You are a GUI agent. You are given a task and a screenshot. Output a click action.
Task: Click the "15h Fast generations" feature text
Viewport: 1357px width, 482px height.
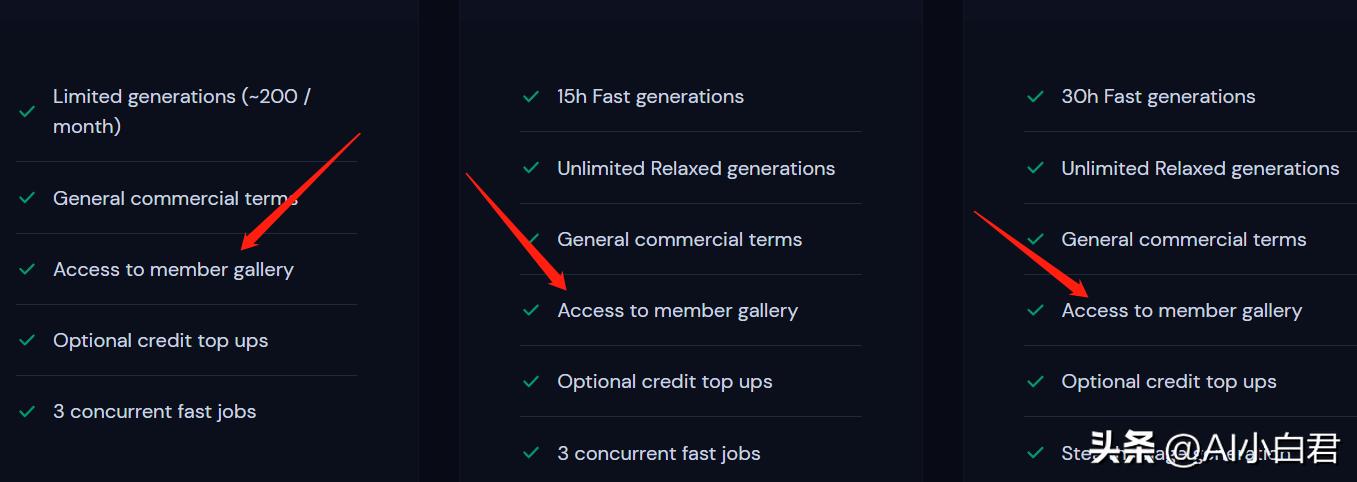[x=650, y=97]
